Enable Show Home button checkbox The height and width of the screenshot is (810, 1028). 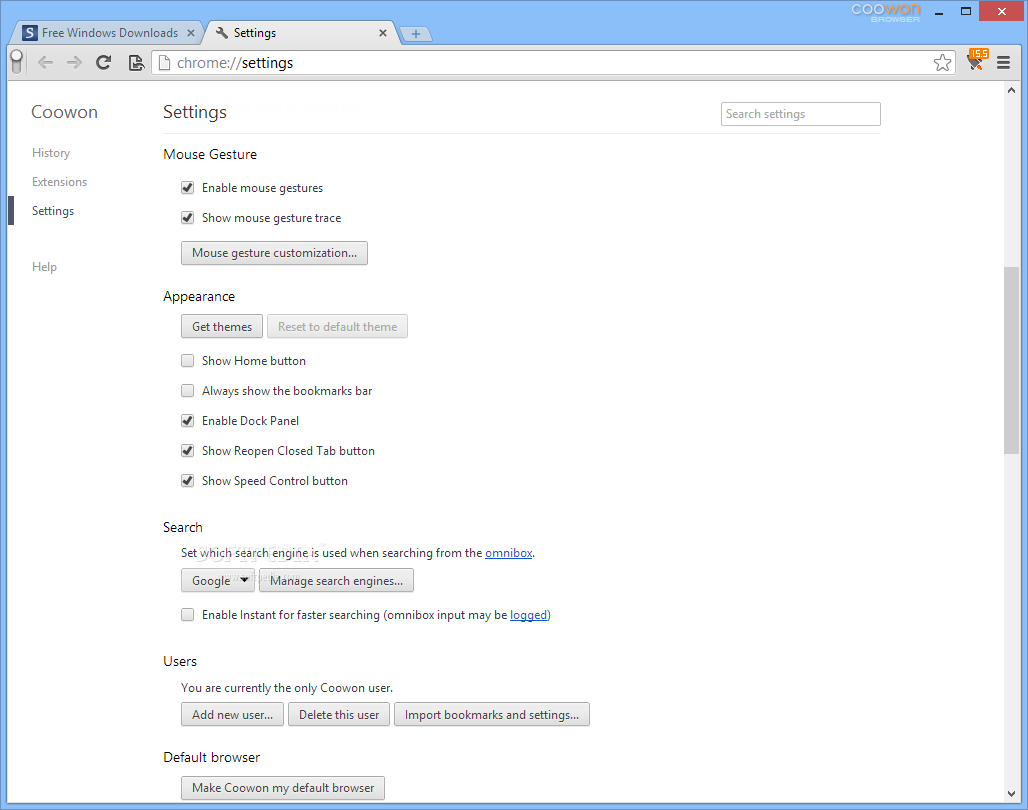(188, 361)
